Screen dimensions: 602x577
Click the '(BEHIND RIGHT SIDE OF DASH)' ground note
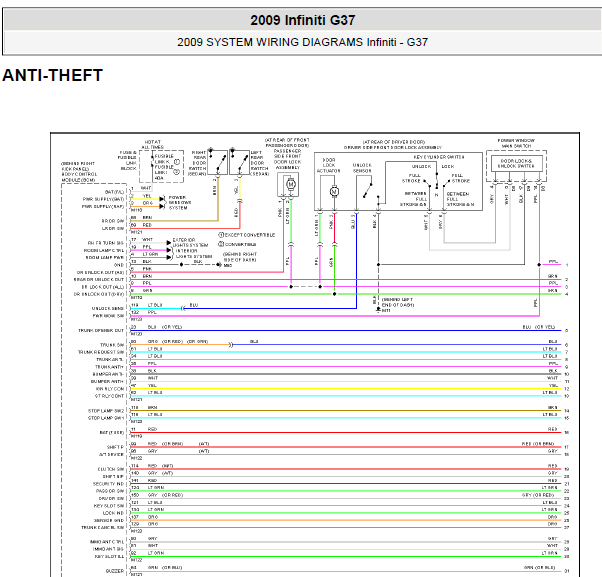pos(240,257)
